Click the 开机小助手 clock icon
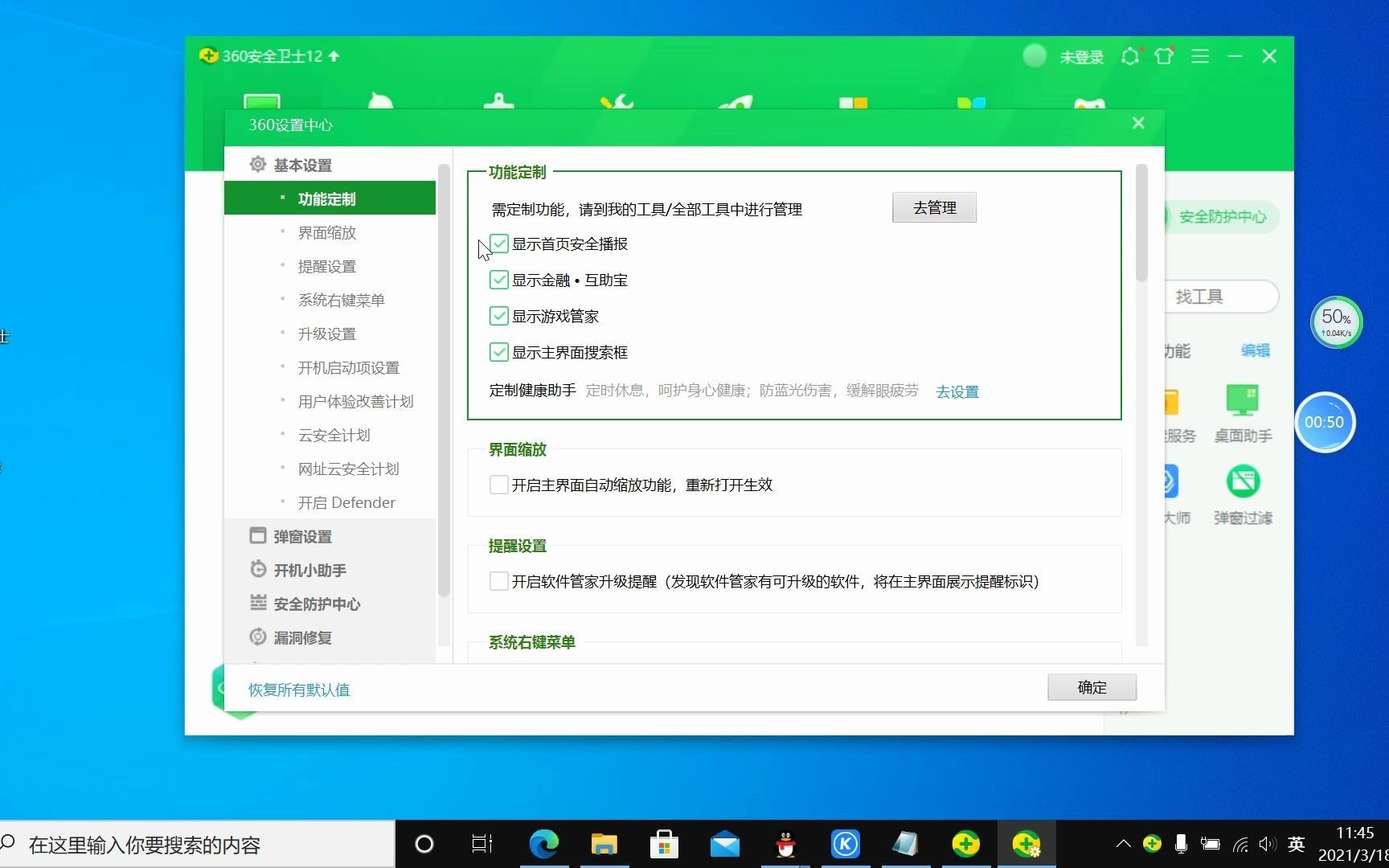 click(x=257, y=569)
